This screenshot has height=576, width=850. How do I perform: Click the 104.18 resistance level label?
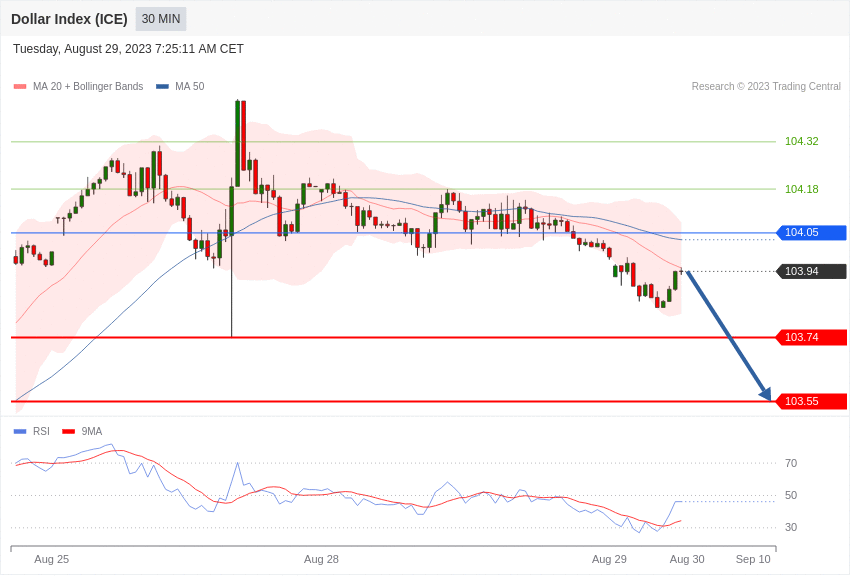coord(802,189)
